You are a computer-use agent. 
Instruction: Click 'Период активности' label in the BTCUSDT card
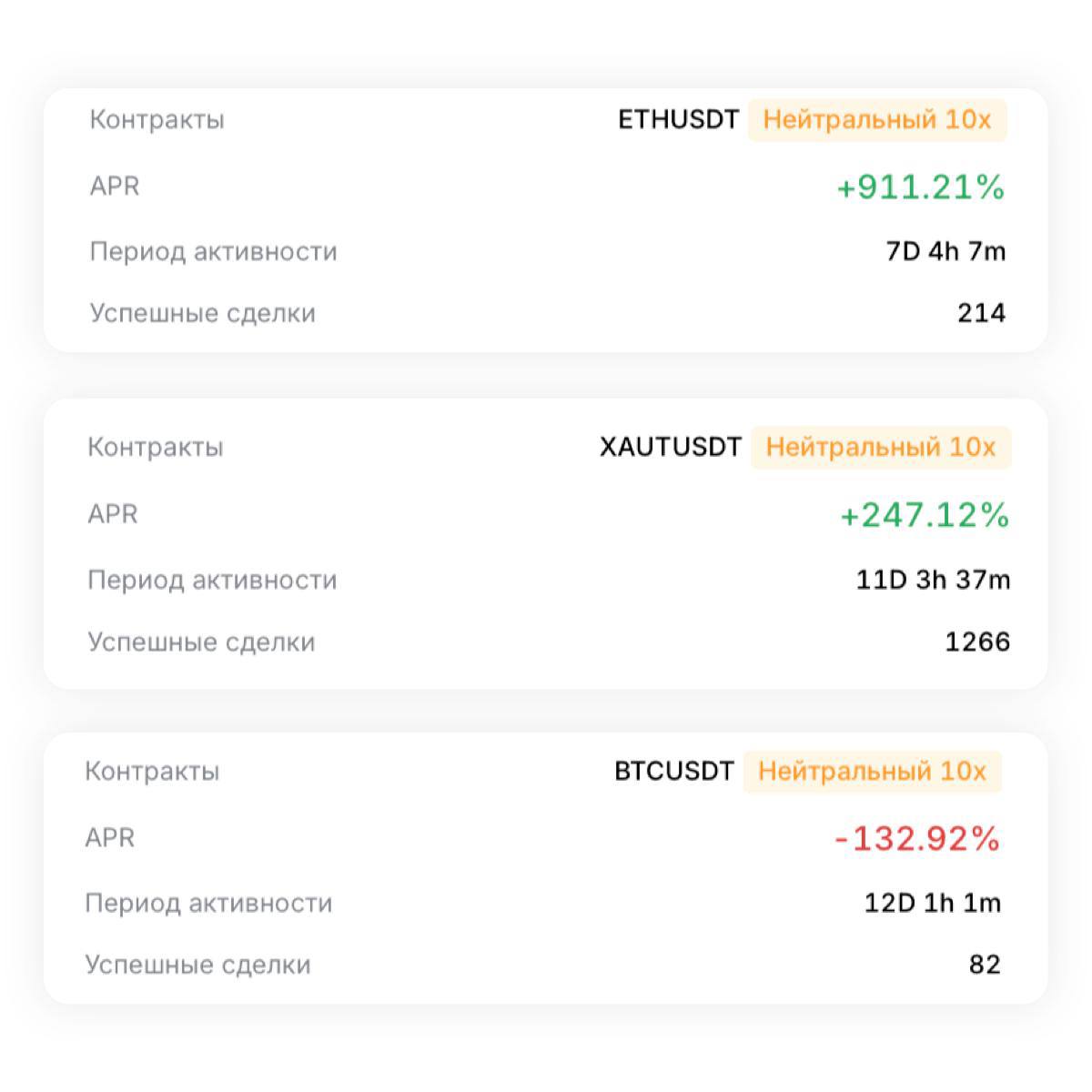208,904
